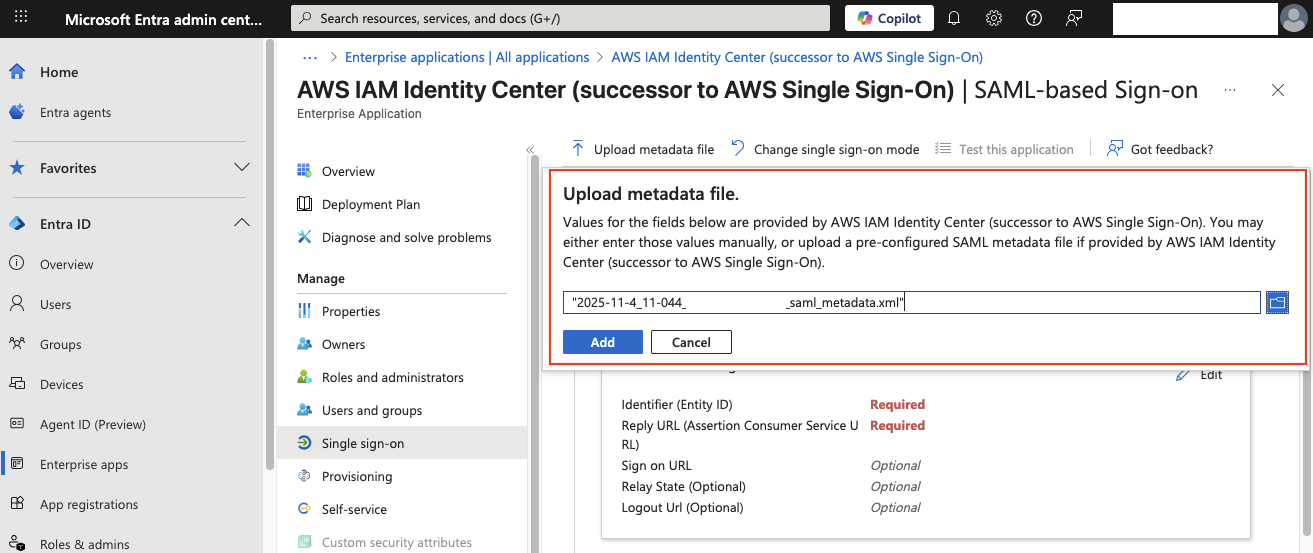The width and height of the screenshot is (1313, 553).
Task: Click Upload metadata file toolbar button
Action: [x=642, y=149]
